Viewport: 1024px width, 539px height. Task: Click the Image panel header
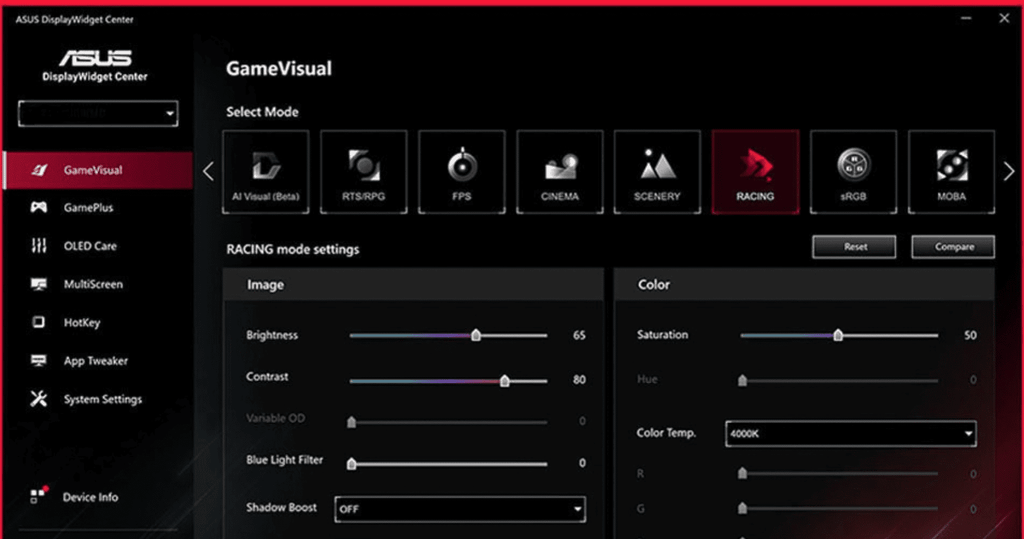click(x=413, y=284)
